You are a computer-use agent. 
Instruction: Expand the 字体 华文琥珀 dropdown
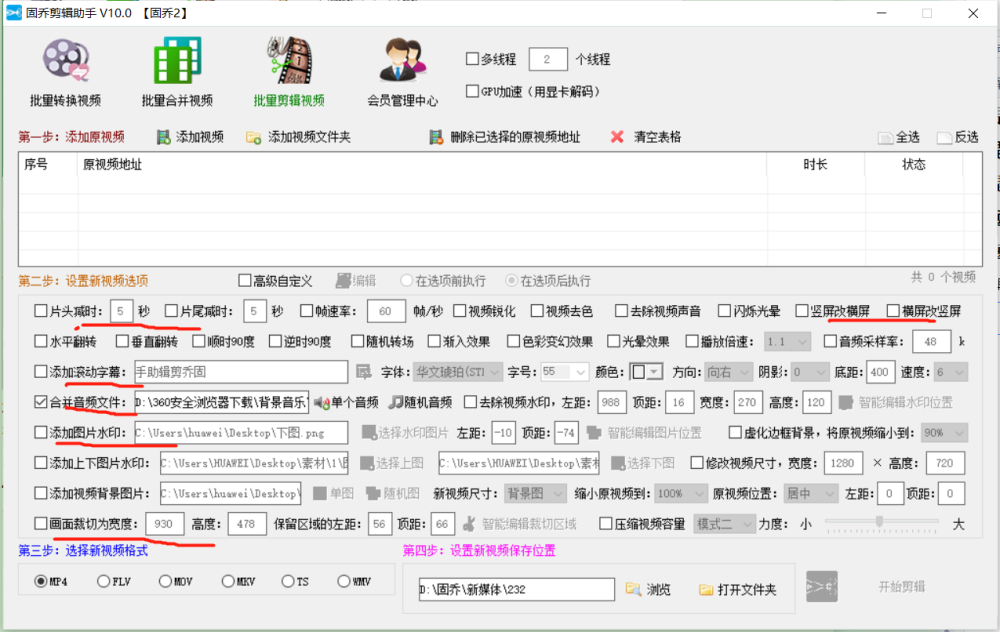(x=457, y=372)
